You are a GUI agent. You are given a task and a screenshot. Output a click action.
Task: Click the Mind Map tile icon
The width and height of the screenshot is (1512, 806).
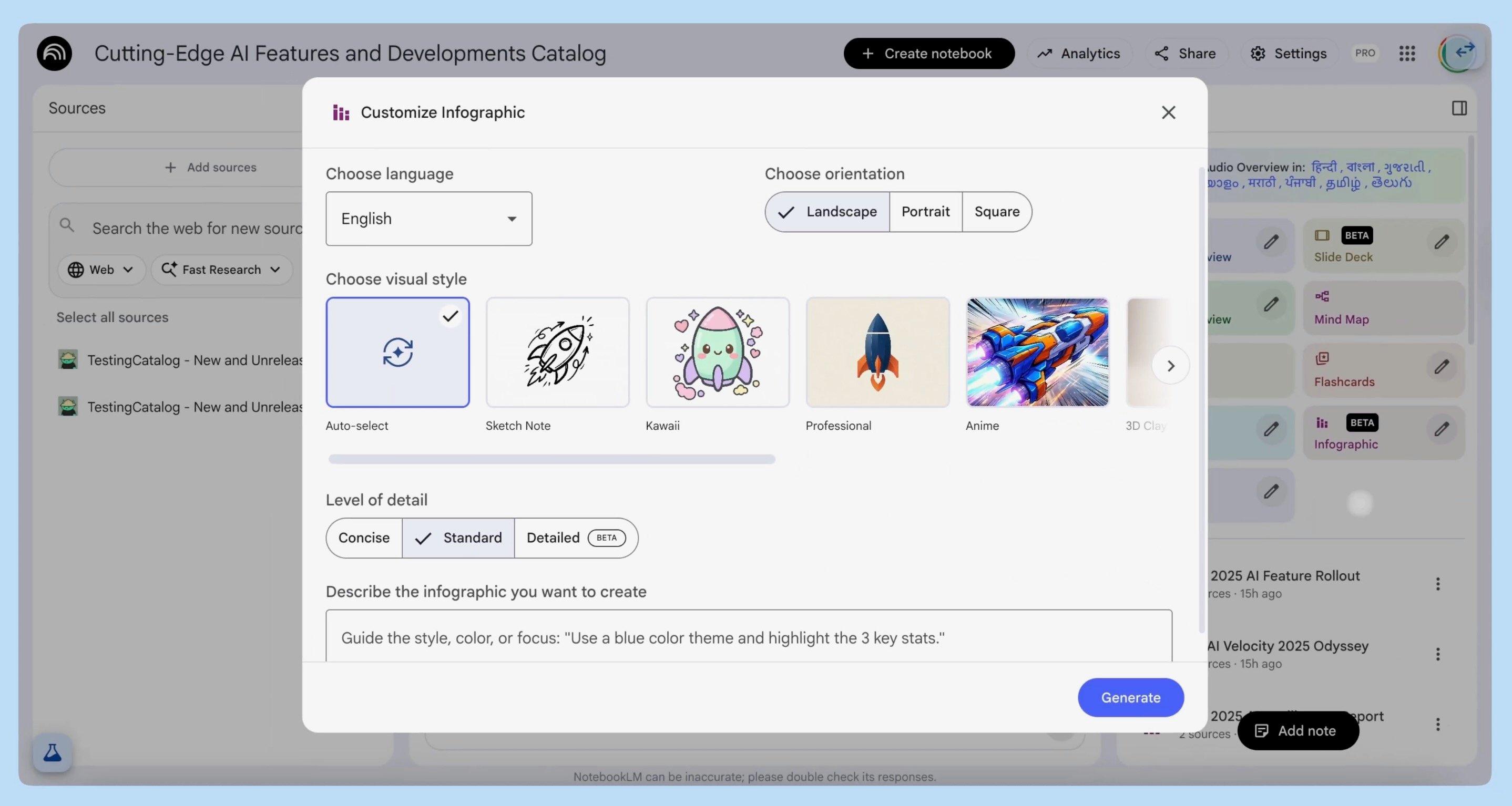(1322, 297)
